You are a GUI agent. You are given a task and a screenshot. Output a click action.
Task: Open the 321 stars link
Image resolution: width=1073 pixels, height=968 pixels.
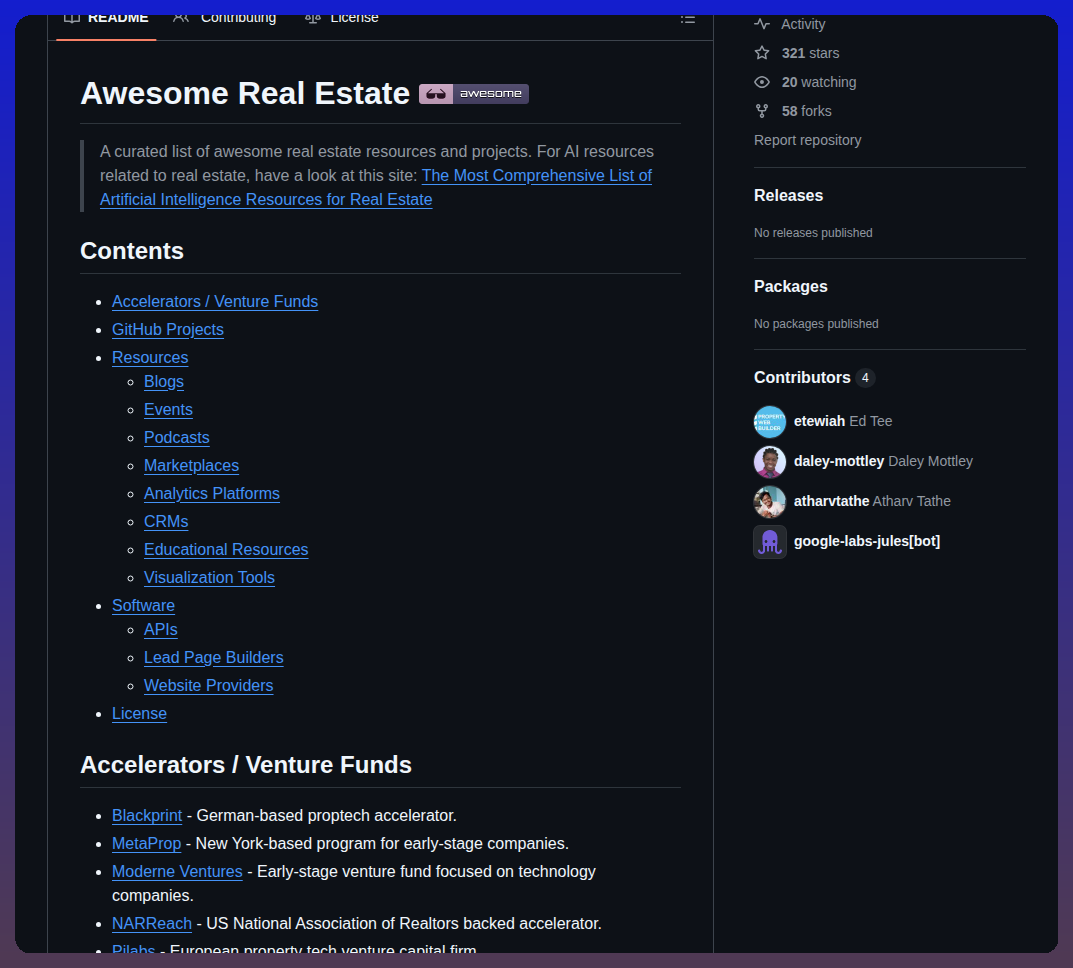click(x=810, y=53)
